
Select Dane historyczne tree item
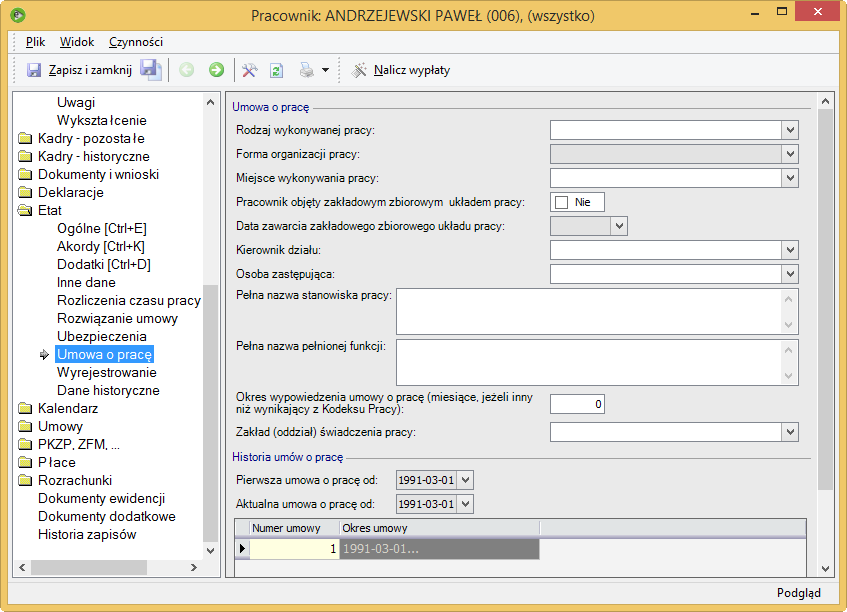[108, 391]
